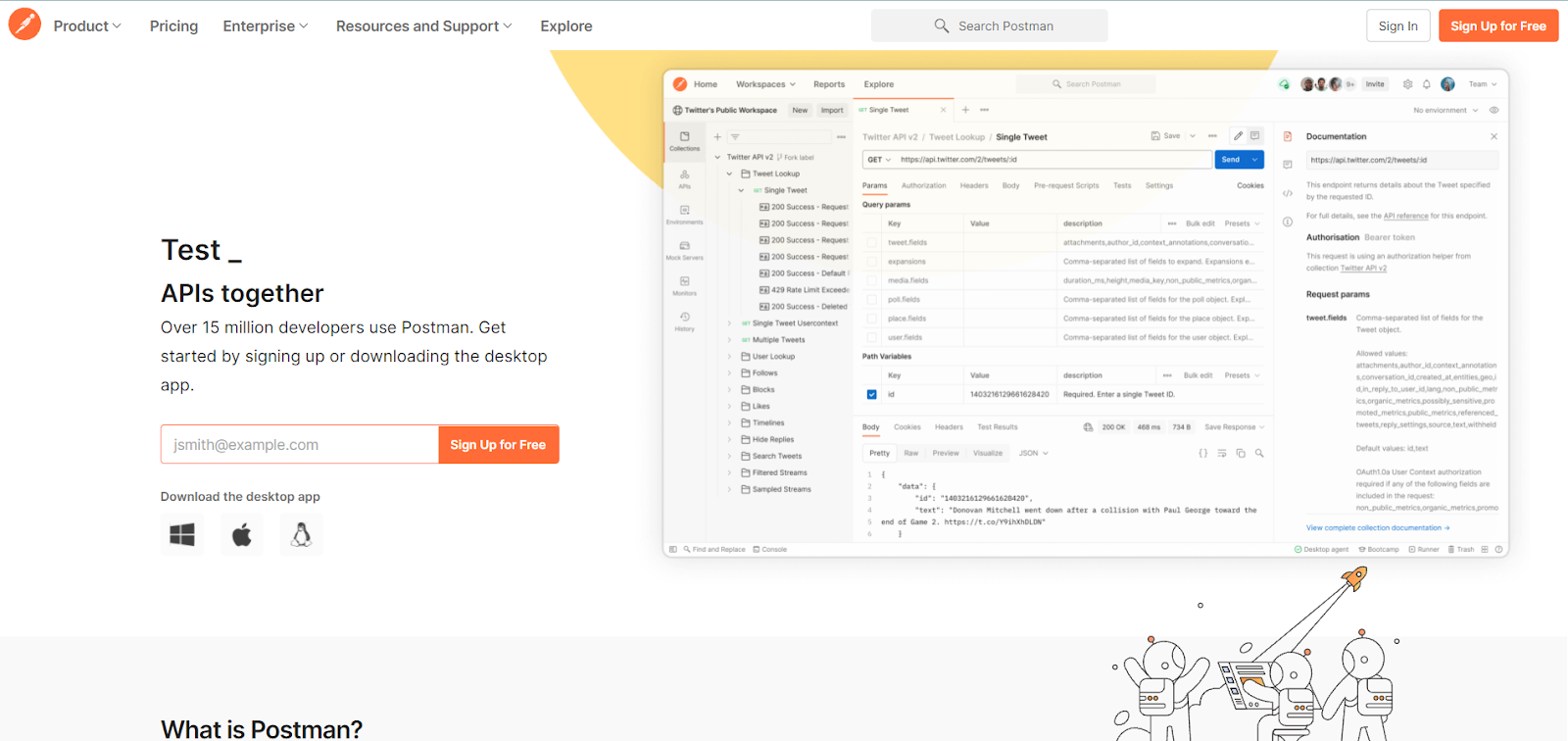Click the email address input field
This screenshot has height=741, width=1568.
click(x=300, y=444)
